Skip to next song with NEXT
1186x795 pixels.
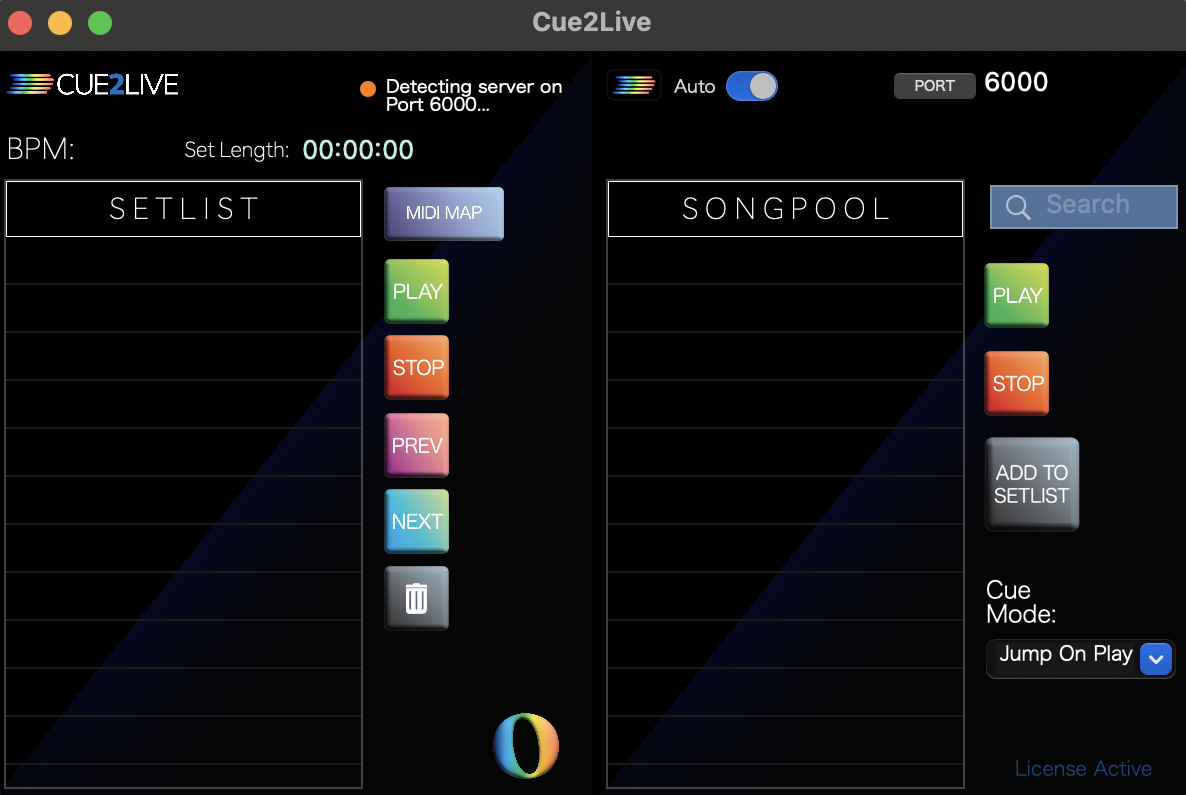coord(416,521)
